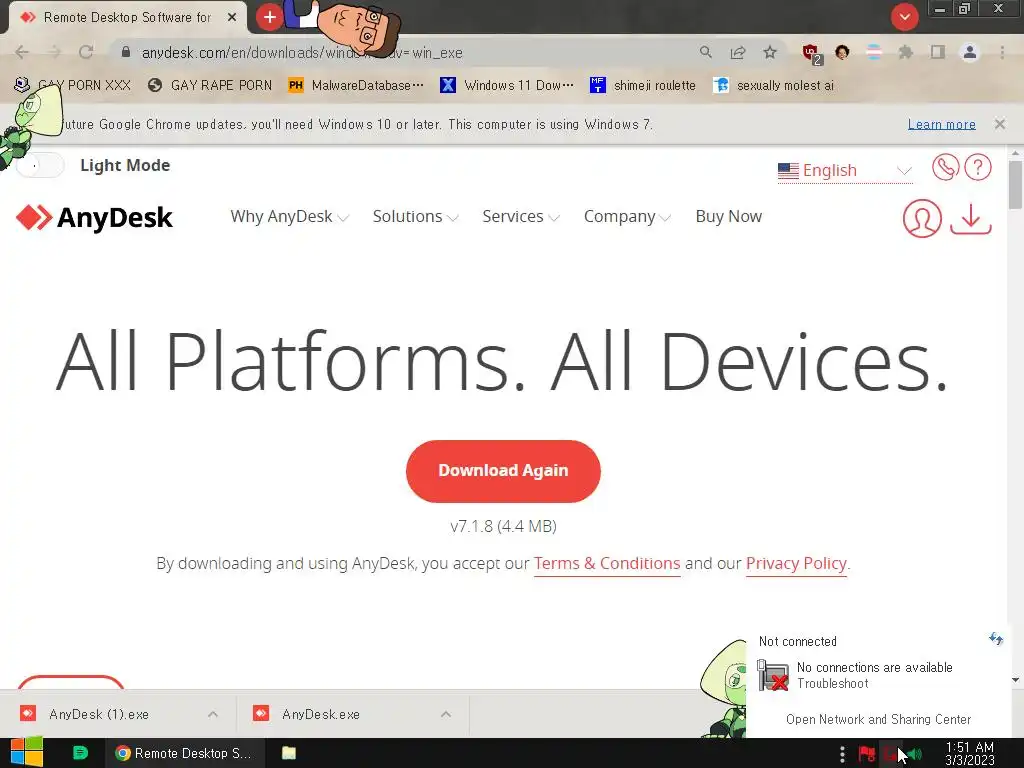Click the address bar URL
The image size is (1024, 768).
pos(302,53)
